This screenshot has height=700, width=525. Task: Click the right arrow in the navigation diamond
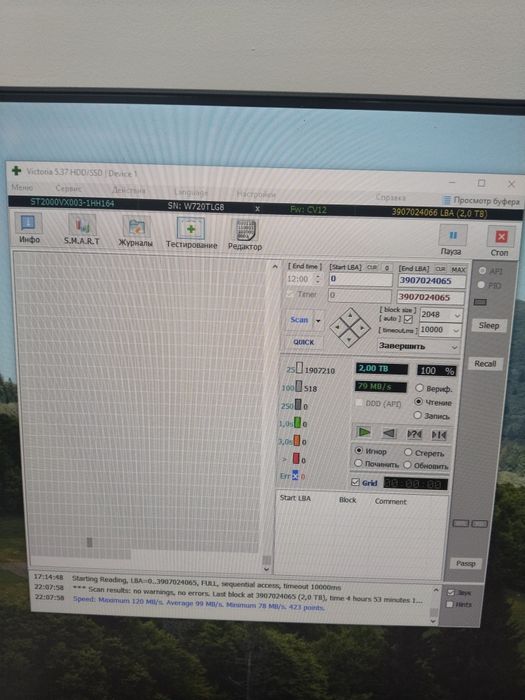pyautogui.click(x=362, y=328)
